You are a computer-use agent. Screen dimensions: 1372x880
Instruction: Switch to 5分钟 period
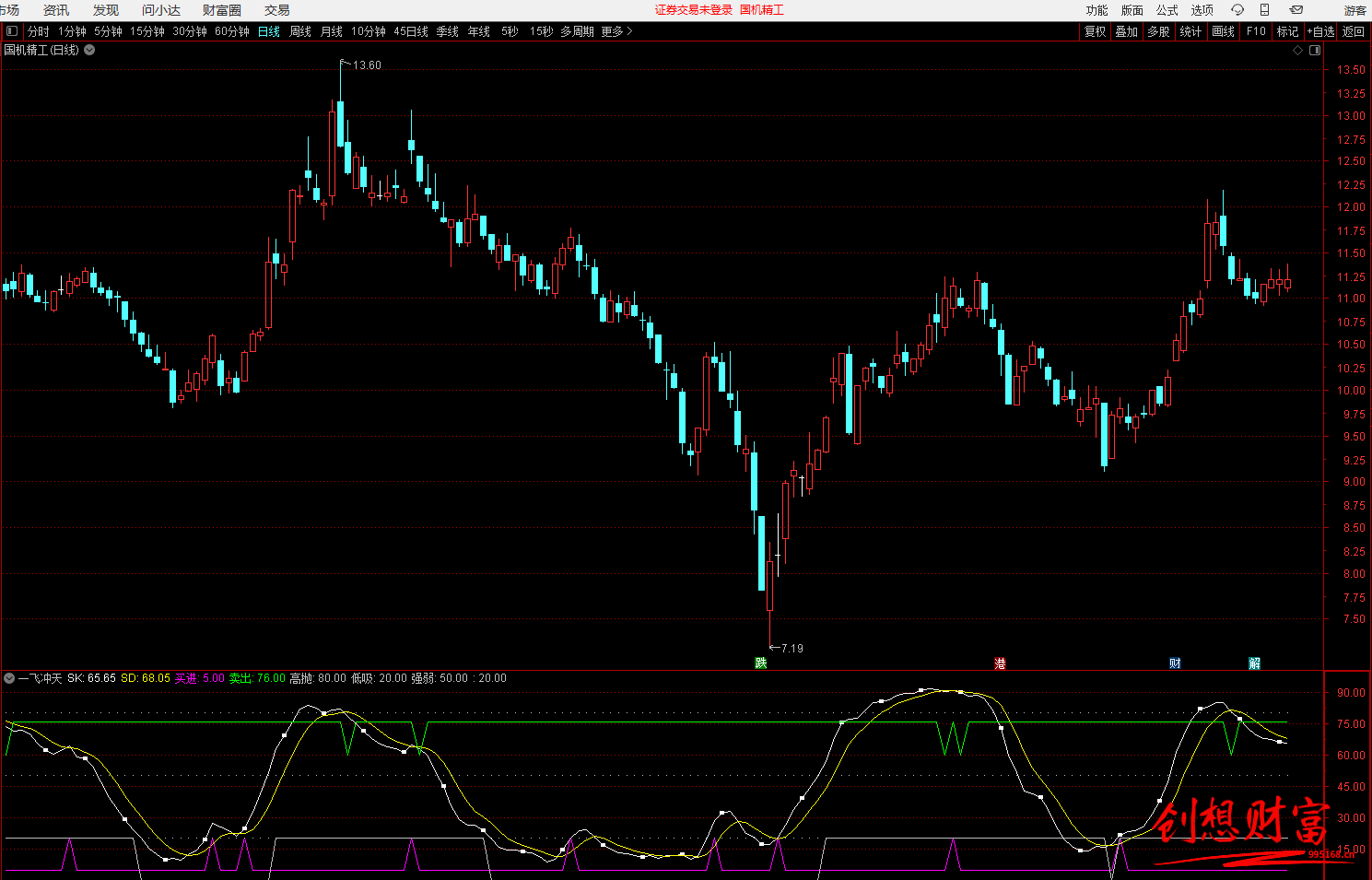108,31
